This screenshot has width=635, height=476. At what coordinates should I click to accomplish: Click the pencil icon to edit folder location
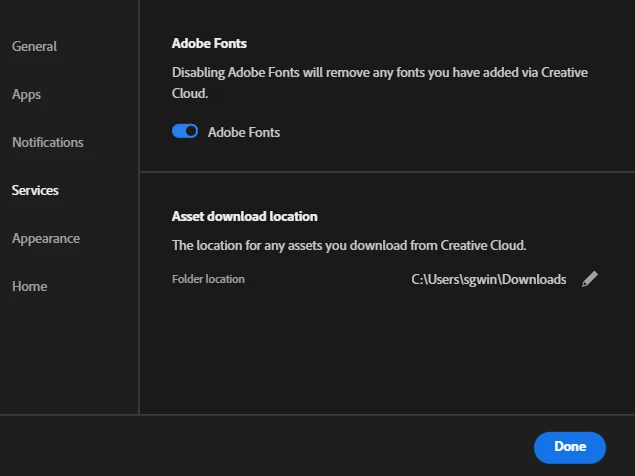pos(590,279)
